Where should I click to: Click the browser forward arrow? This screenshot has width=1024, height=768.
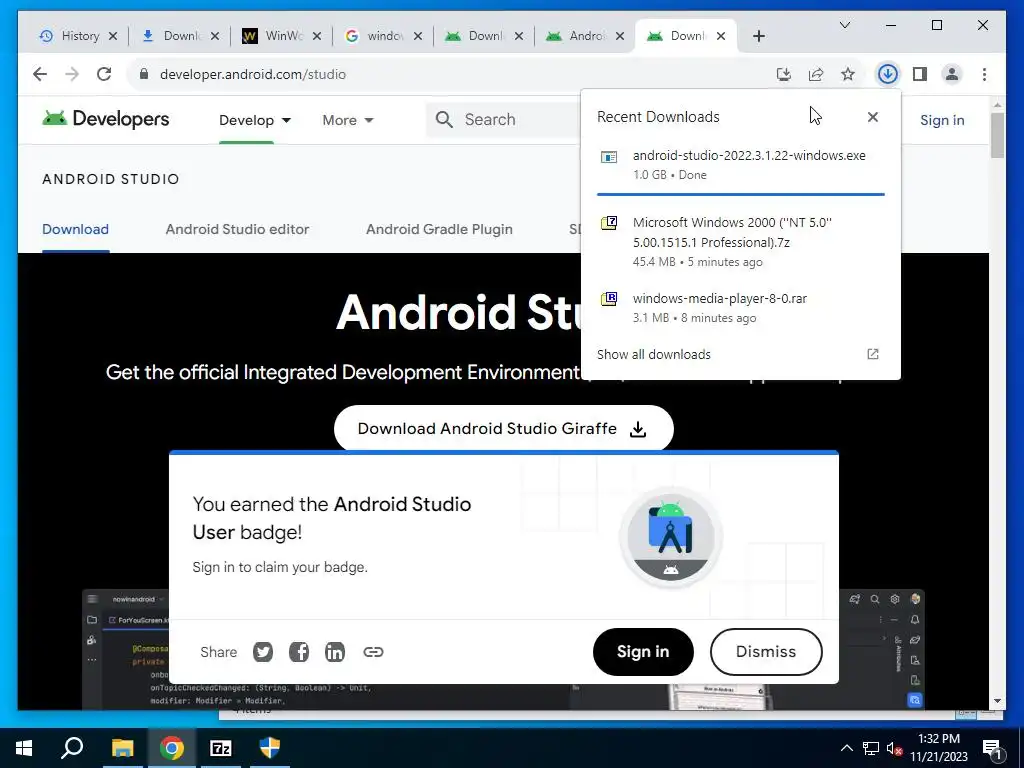[72, 74]
